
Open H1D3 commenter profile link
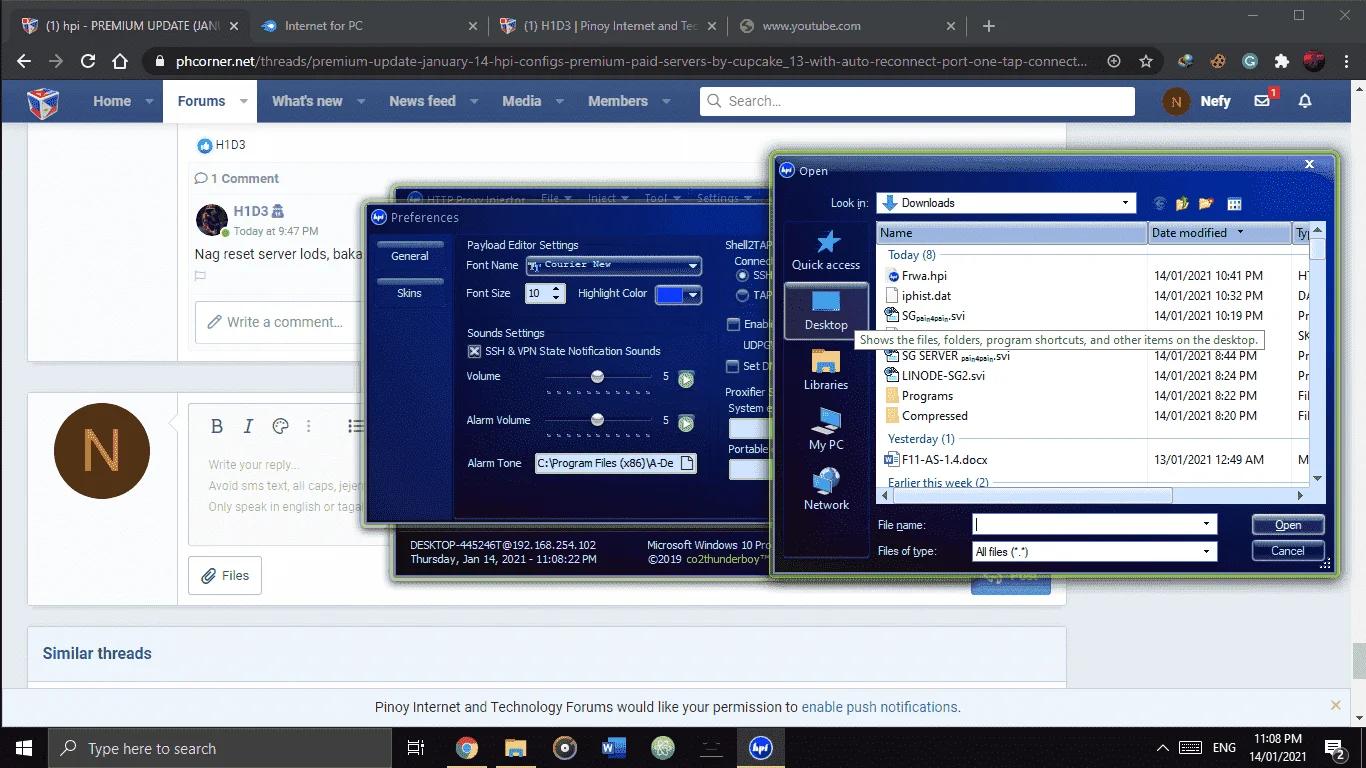pyautogui.click(x=251, y=211)
